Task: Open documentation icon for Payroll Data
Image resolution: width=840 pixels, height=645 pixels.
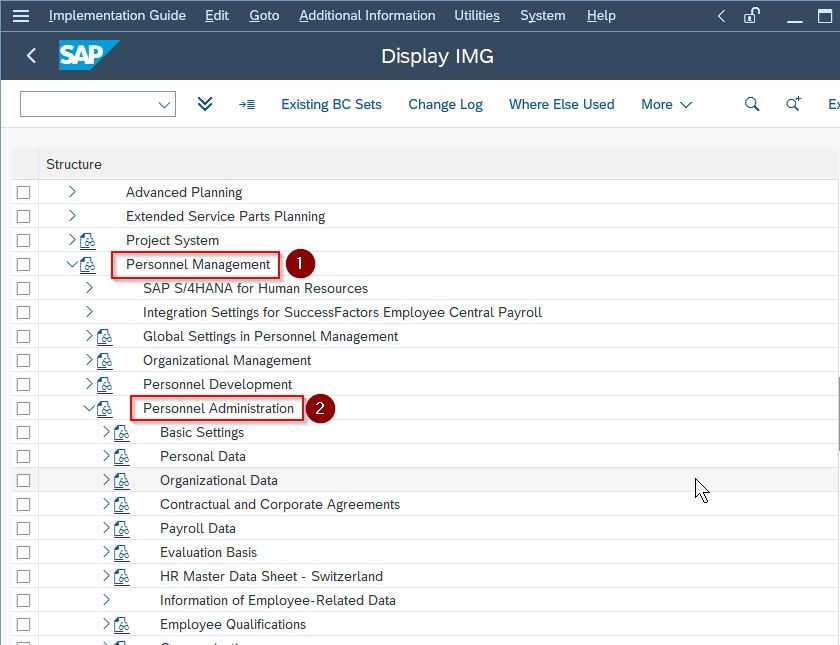Action: pos(122,529)
